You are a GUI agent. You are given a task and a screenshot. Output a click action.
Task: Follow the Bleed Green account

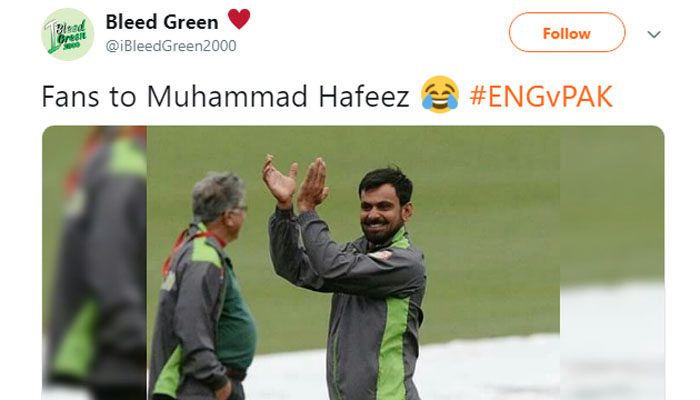(567, 33)
